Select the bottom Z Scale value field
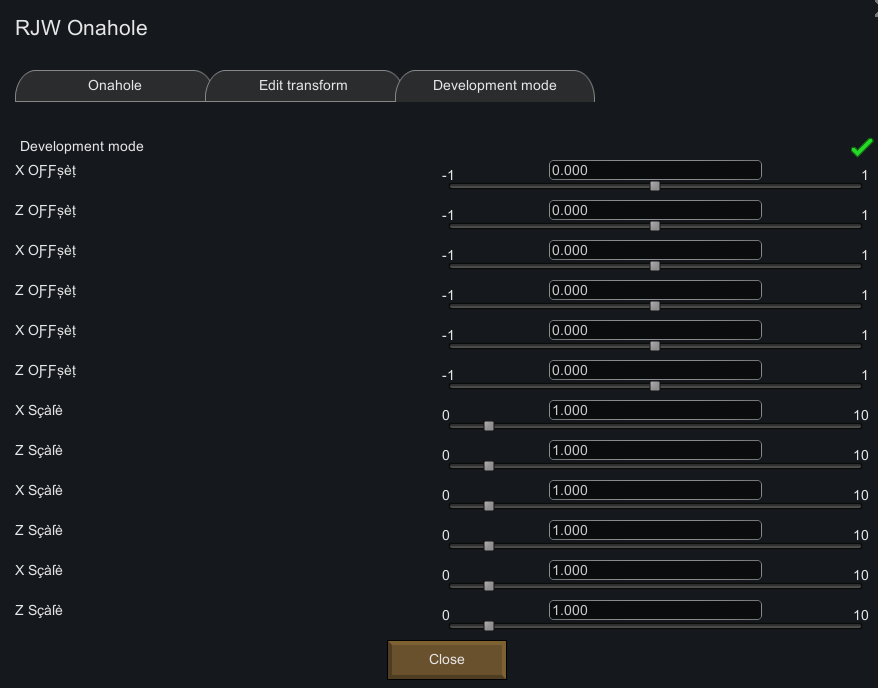This screenshot has height=688, width=878. click(655, 610)
